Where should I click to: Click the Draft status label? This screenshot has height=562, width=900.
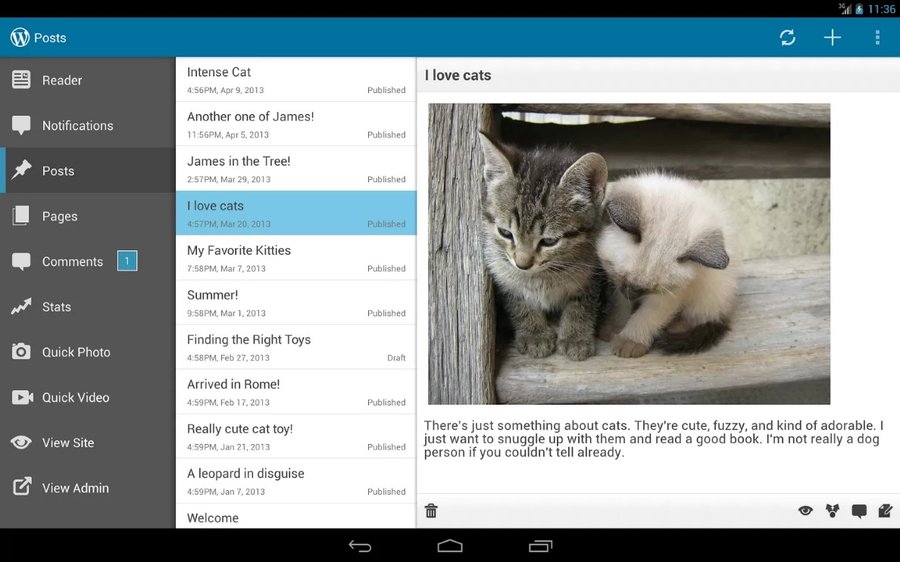point(396,358)
